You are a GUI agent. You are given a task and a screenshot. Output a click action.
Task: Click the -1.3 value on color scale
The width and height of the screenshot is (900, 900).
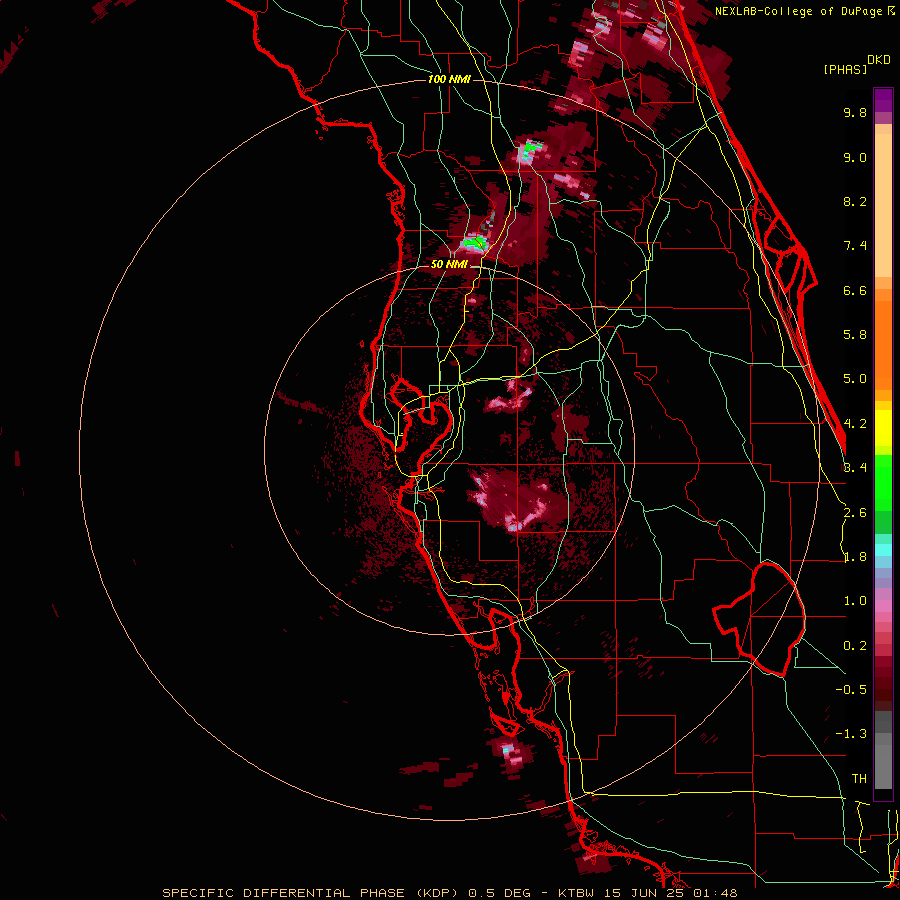click(851, 734)
